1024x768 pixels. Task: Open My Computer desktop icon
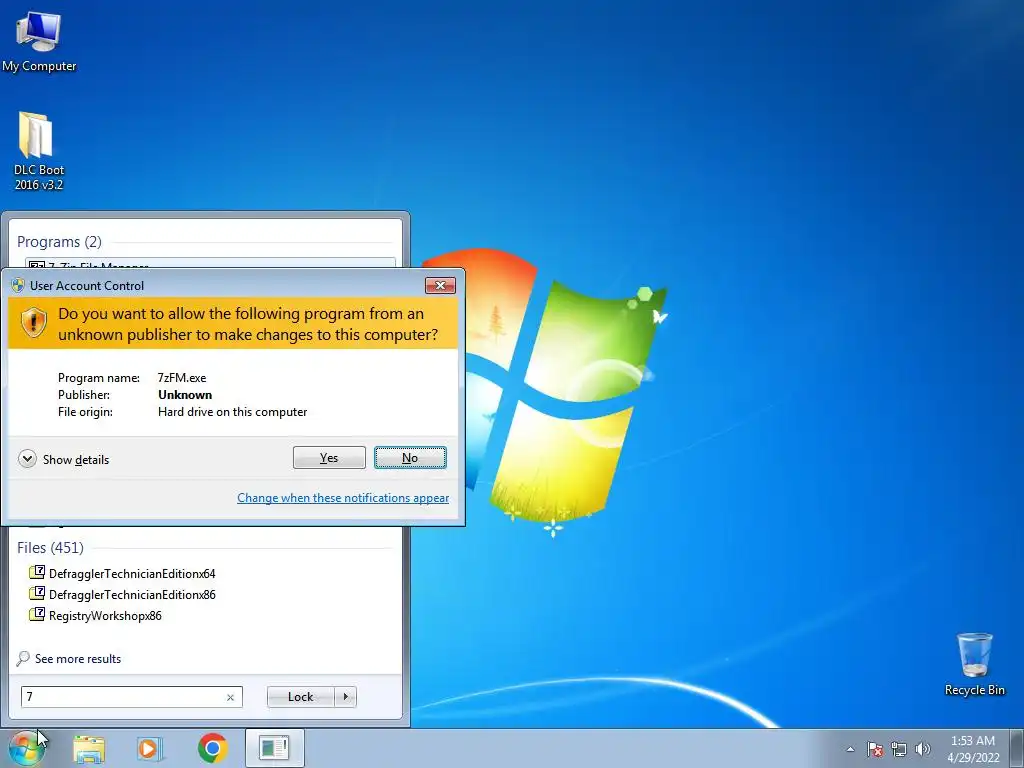tap(39, 40)
